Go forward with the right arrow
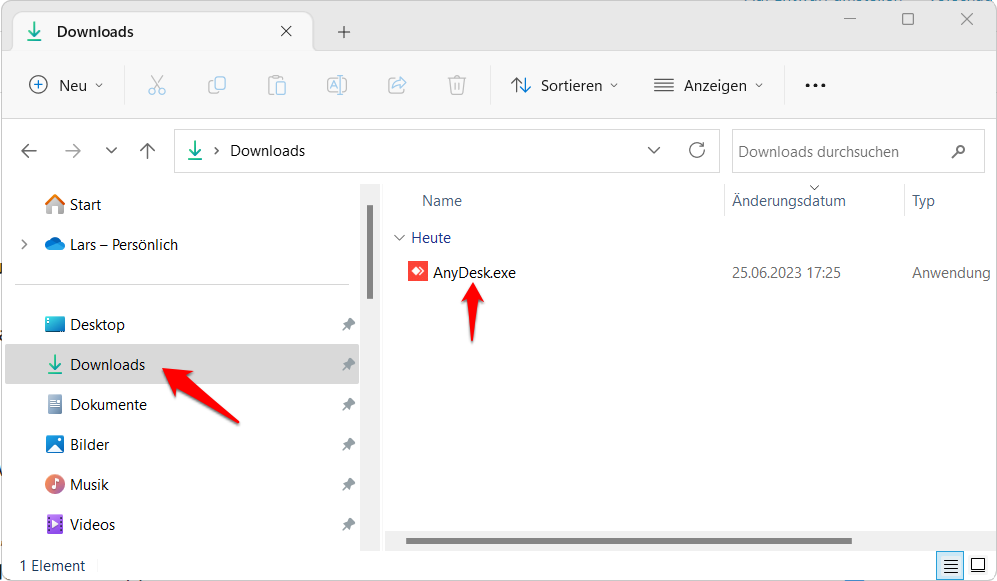Viewport: 997px width, 581px height. pyautogui.click(x=72, y=151)
